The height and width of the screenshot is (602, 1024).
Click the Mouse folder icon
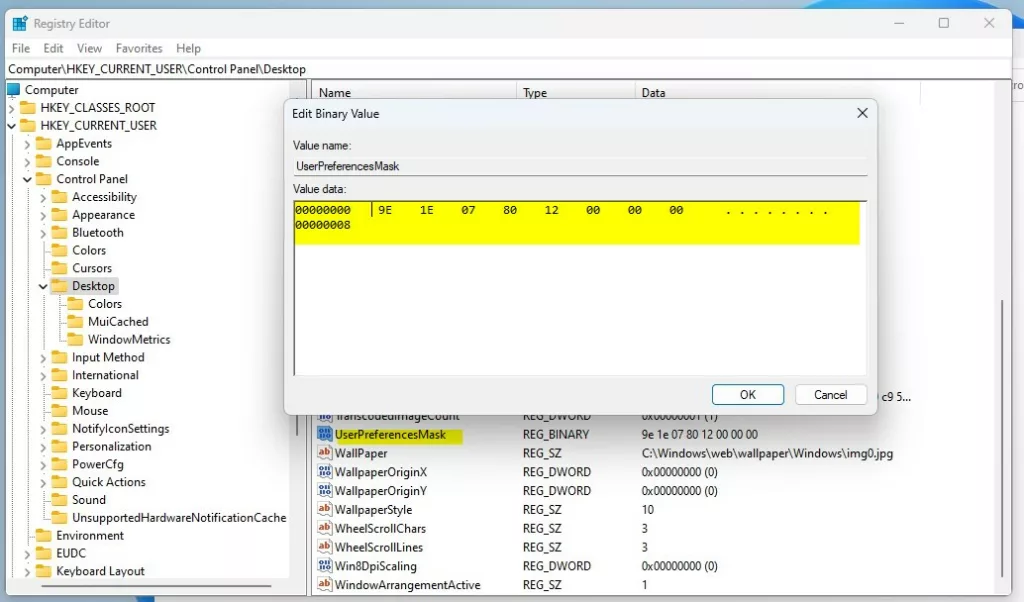(x=59, y=410)
